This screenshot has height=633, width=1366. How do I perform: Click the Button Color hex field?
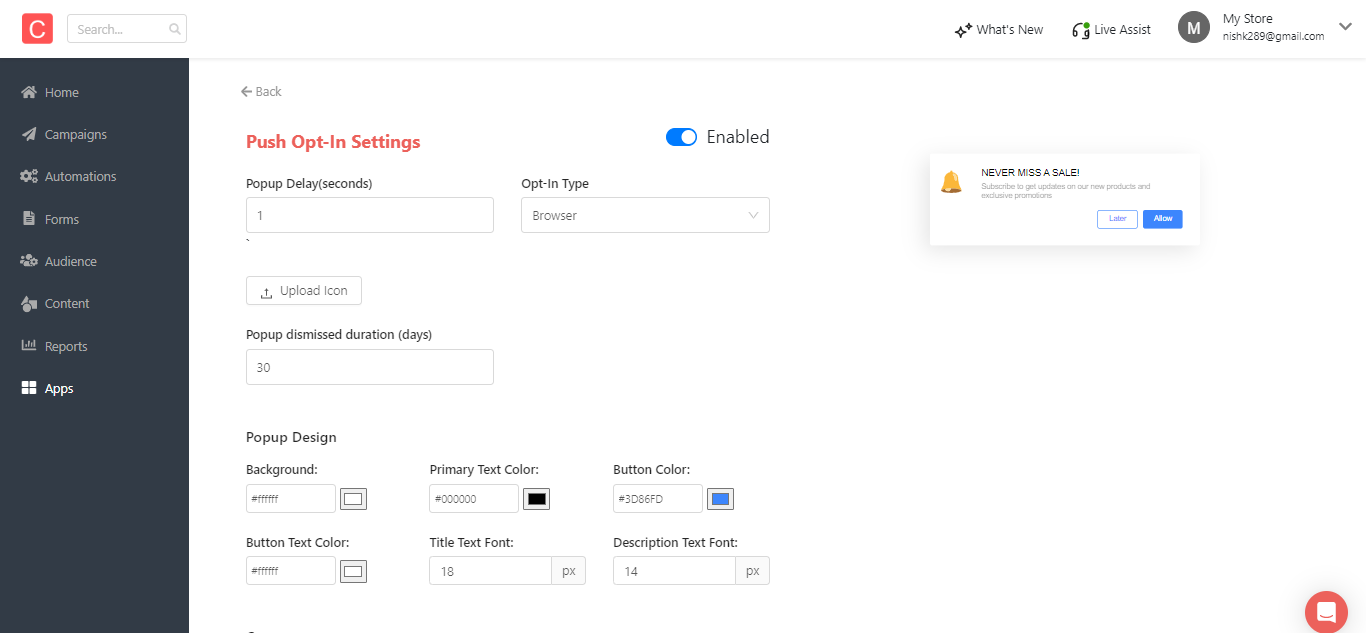click(x=658, y=498)
